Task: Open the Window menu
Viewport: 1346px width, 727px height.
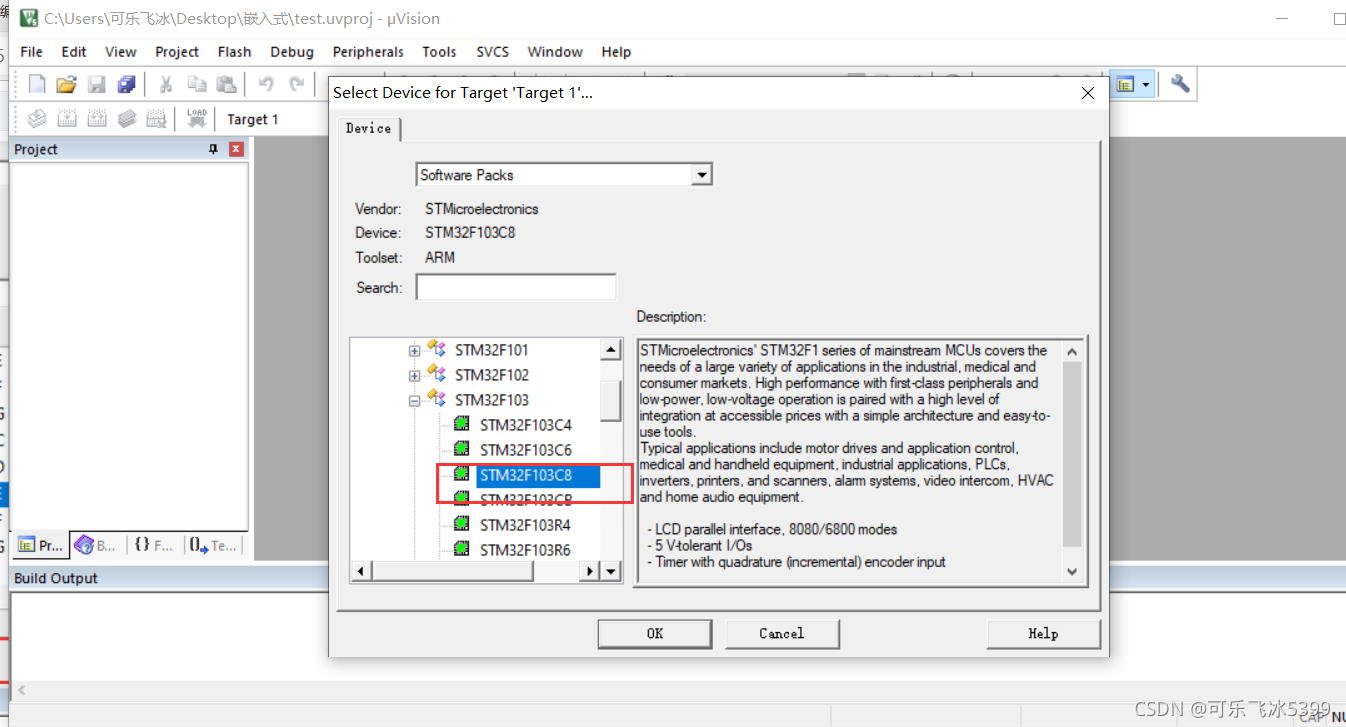Action: click(x=555, y=52)
